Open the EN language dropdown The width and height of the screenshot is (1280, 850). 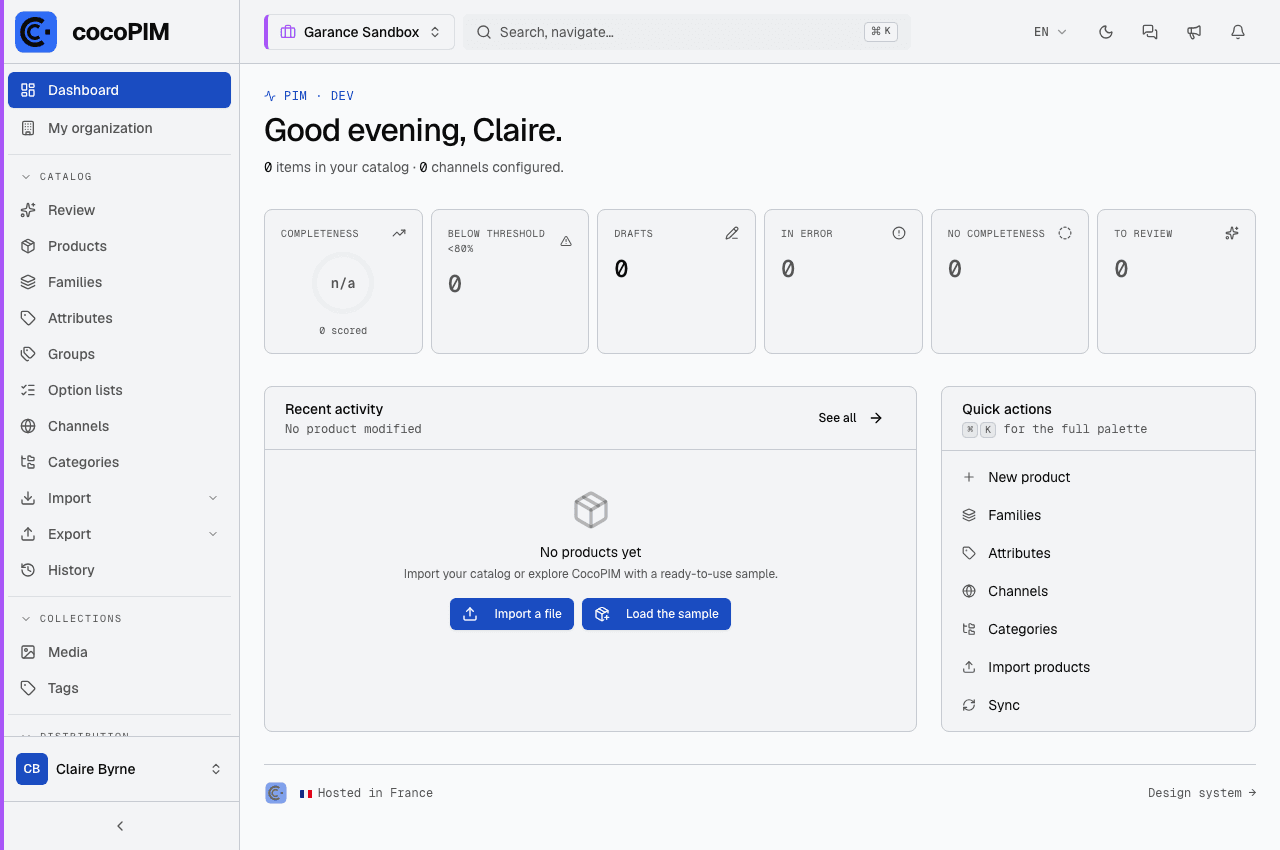click(x=1051, y=32)
